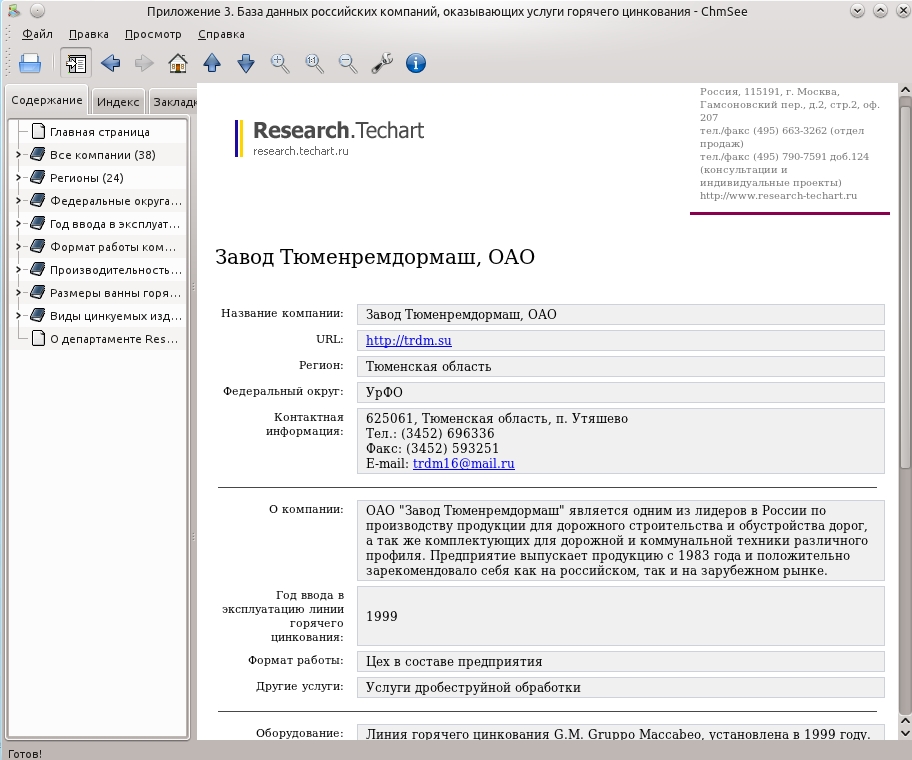Select О департаменте Research tree item
The image size is (912, 760).
point(113,339)
